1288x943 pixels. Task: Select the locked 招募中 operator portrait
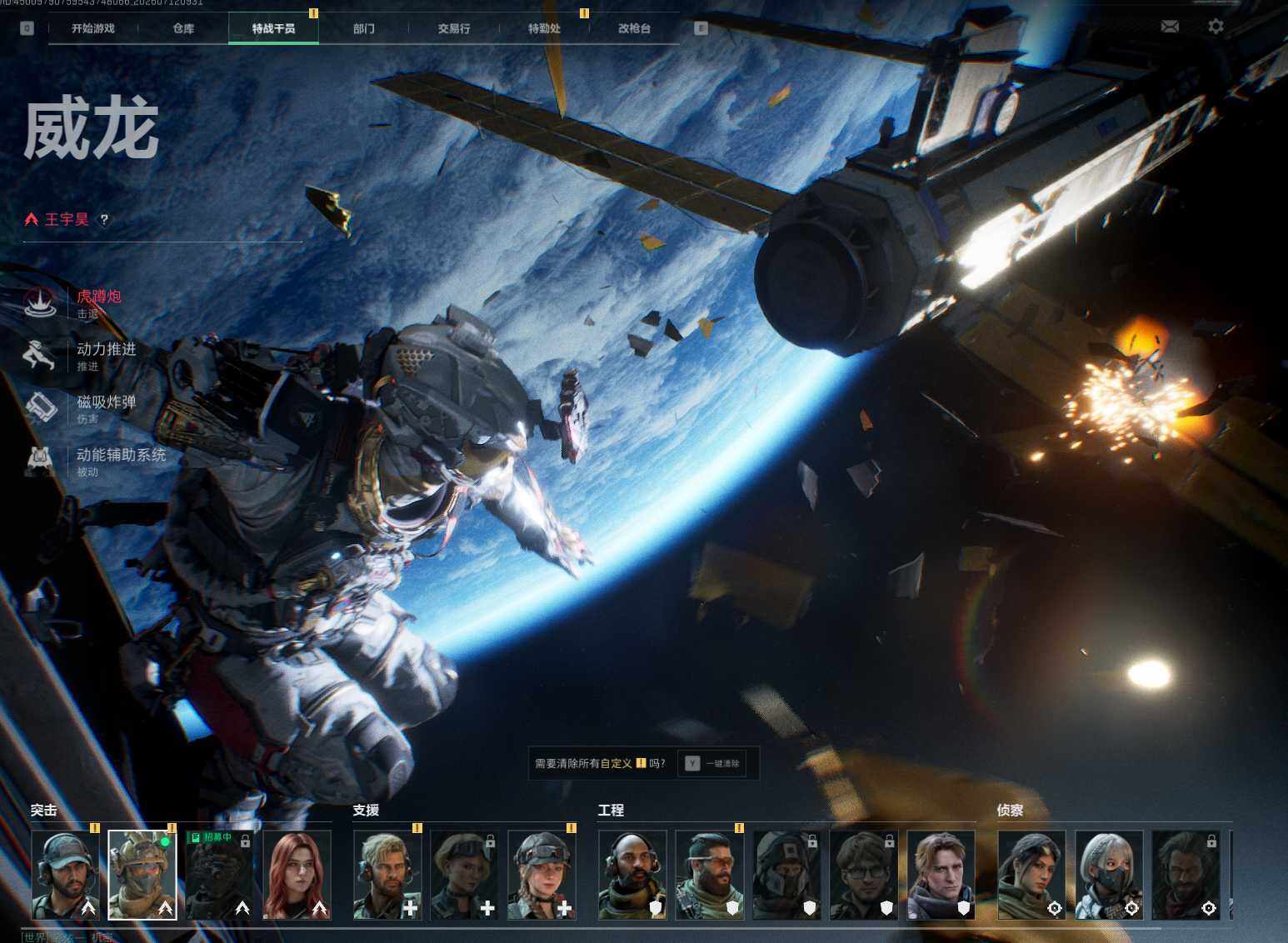220,875
